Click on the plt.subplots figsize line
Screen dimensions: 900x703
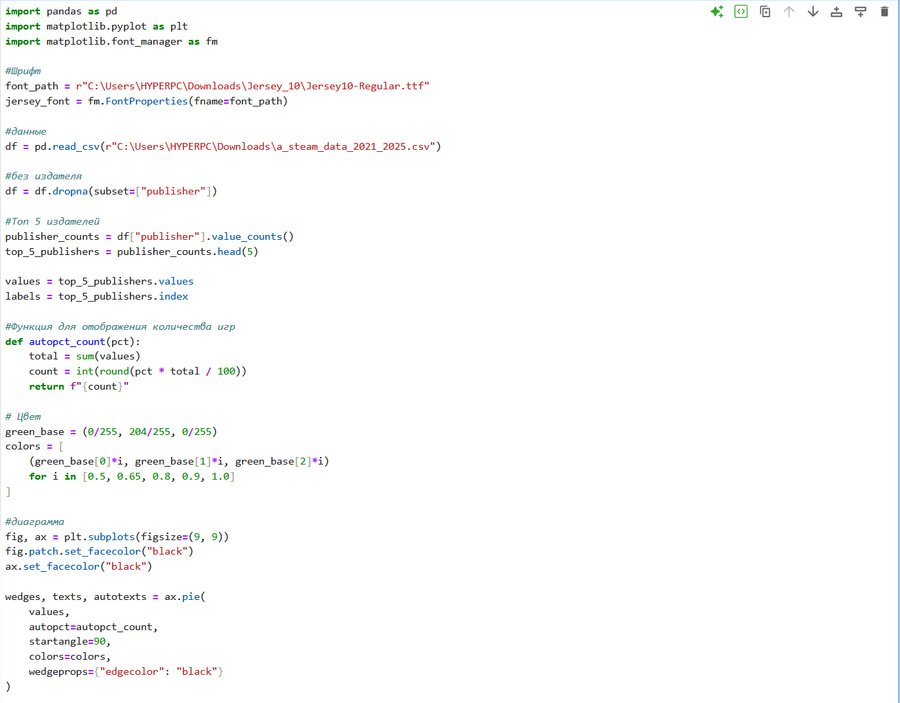coord(117,536)
